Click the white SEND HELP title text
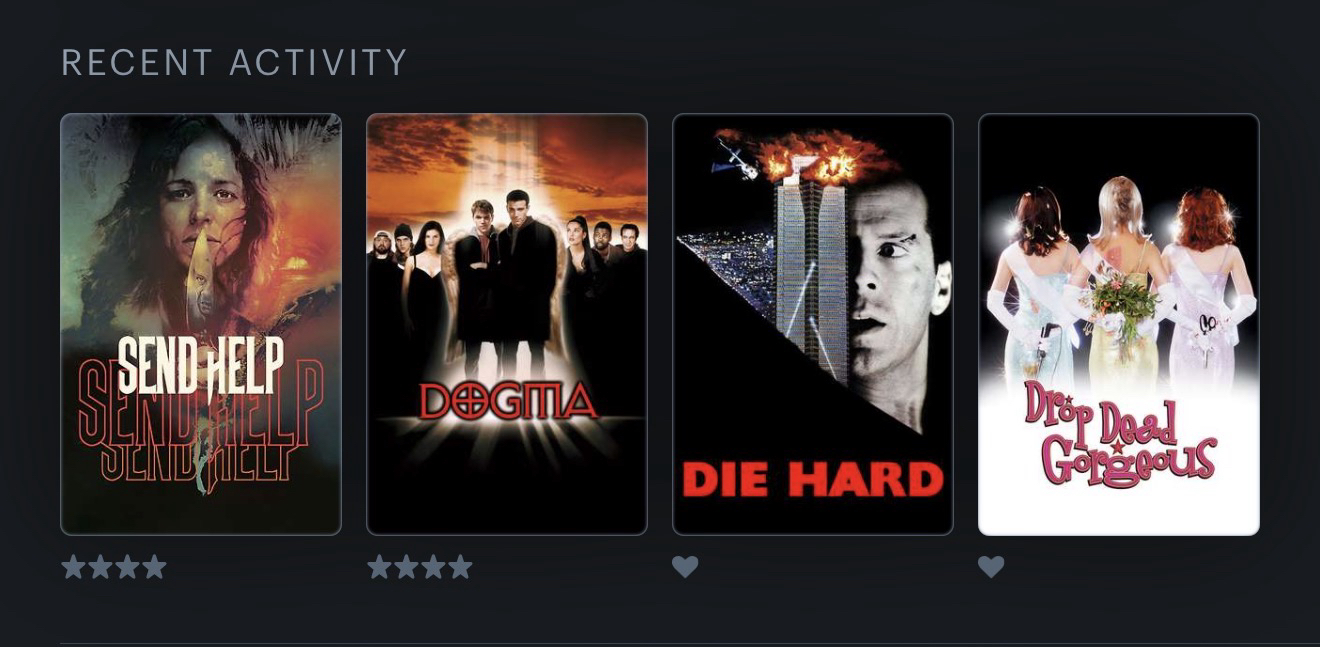Screen dimensions: 1320x647 201,366
